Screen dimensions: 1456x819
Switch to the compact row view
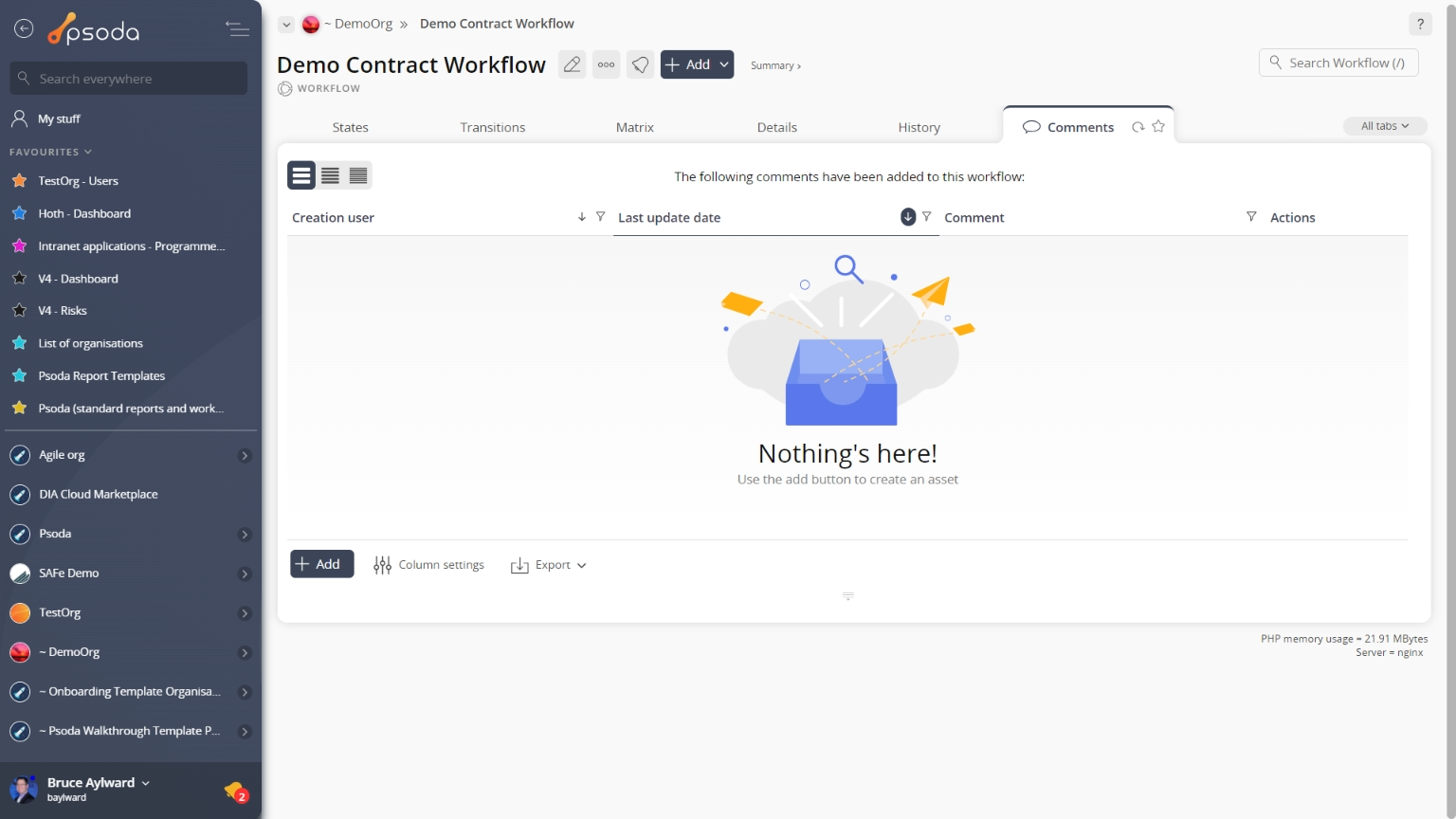pyautogui.click(x=358, y=175)
